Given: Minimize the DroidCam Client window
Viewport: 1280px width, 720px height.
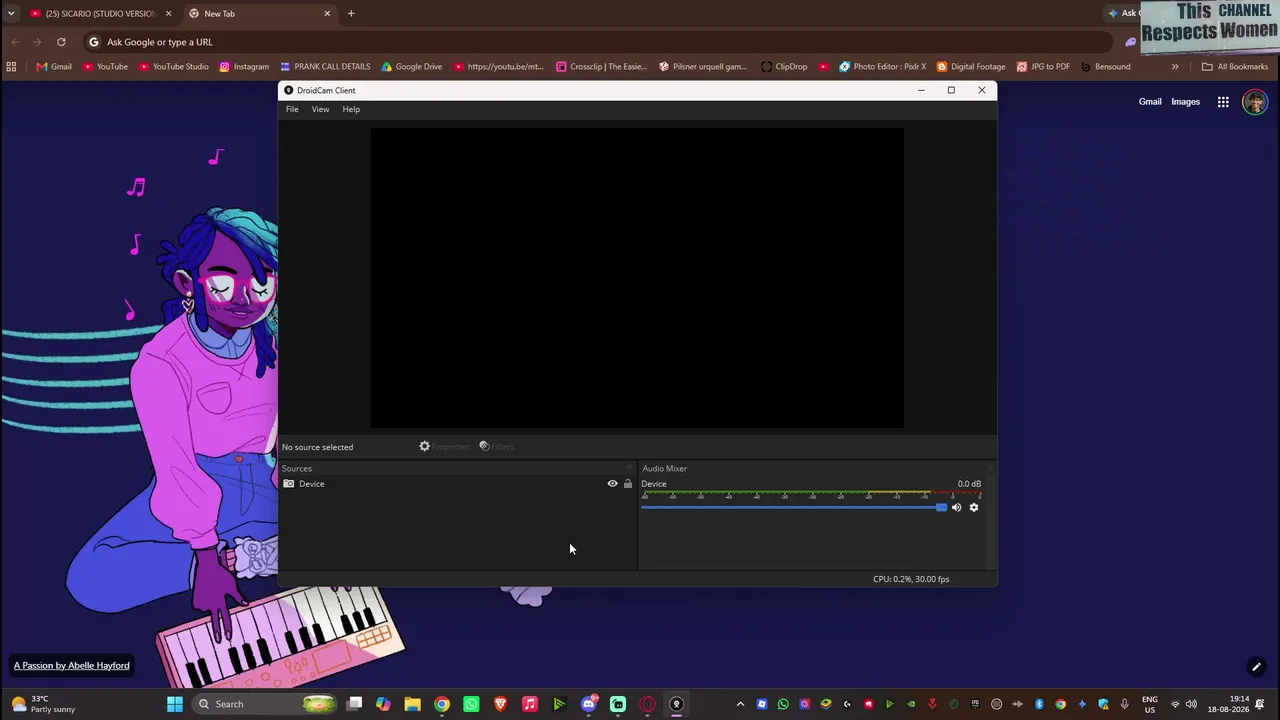Looking at the screenshot, I should pos(921,90).
